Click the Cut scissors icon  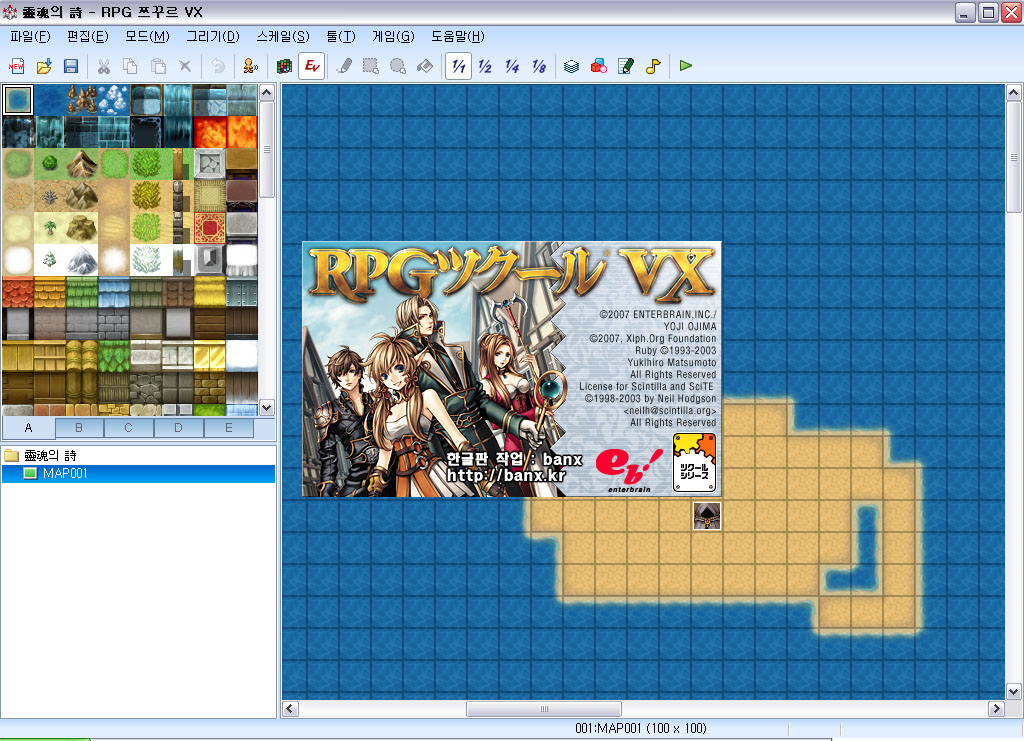(x=103, y=66)
